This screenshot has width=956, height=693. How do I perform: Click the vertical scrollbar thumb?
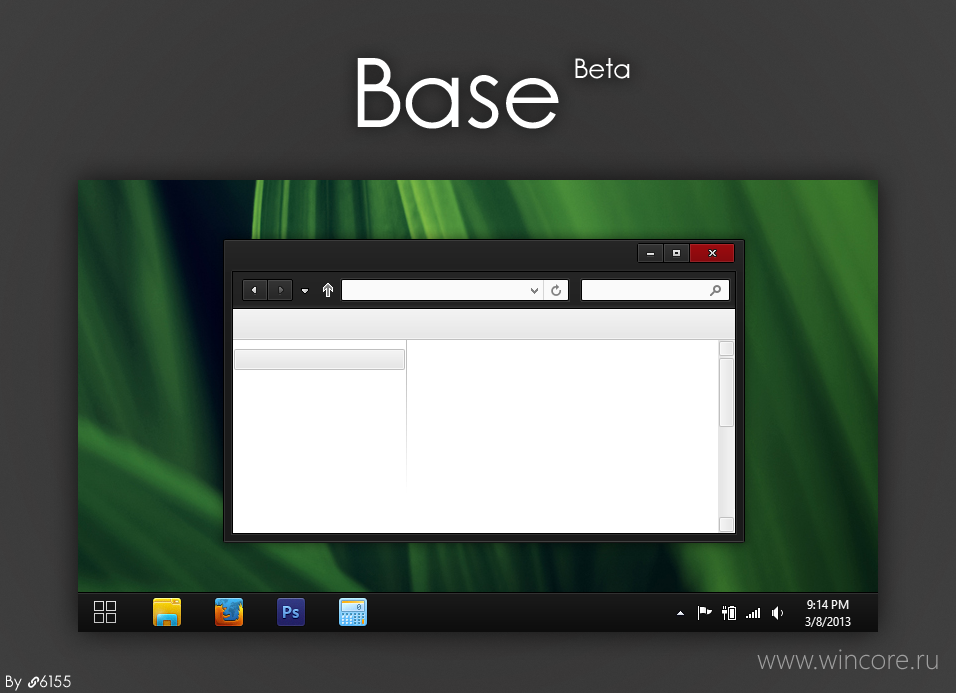click(x=726, y=393)
